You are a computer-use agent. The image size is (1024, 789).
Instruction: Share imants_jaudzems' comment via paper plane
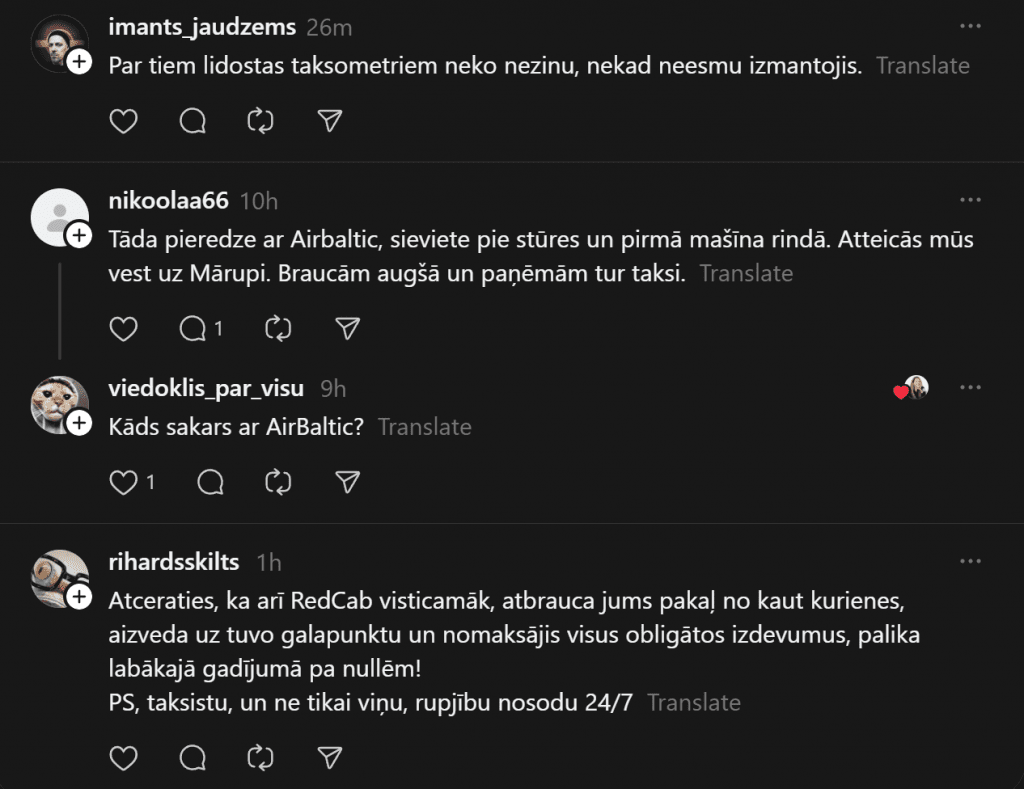click(x=330, y=121)
